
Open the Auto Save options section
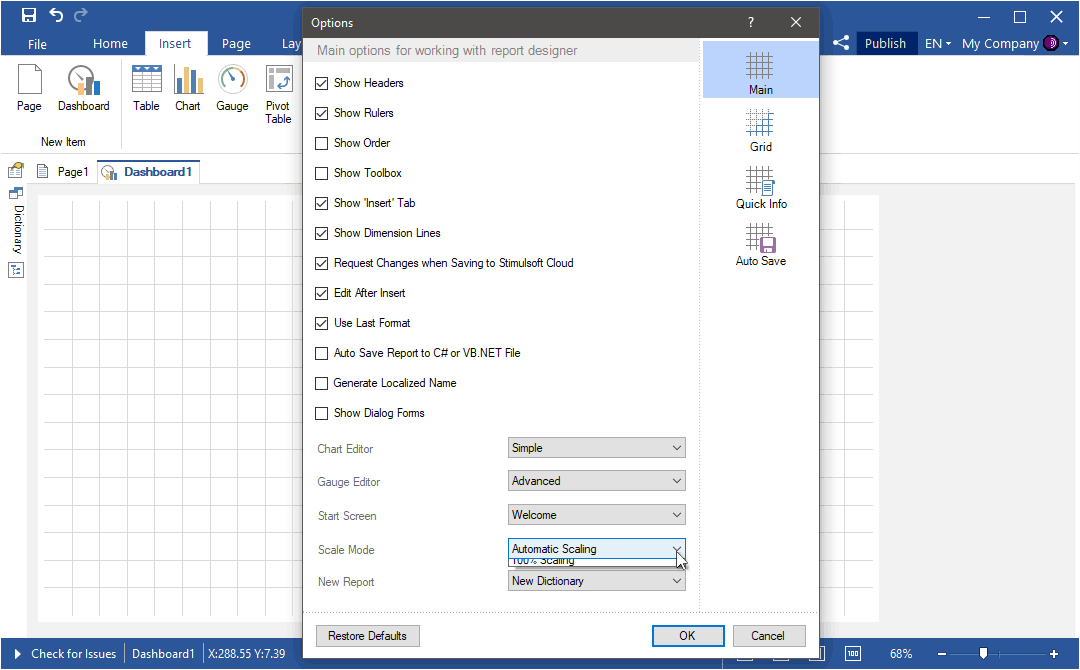[760, 245]
